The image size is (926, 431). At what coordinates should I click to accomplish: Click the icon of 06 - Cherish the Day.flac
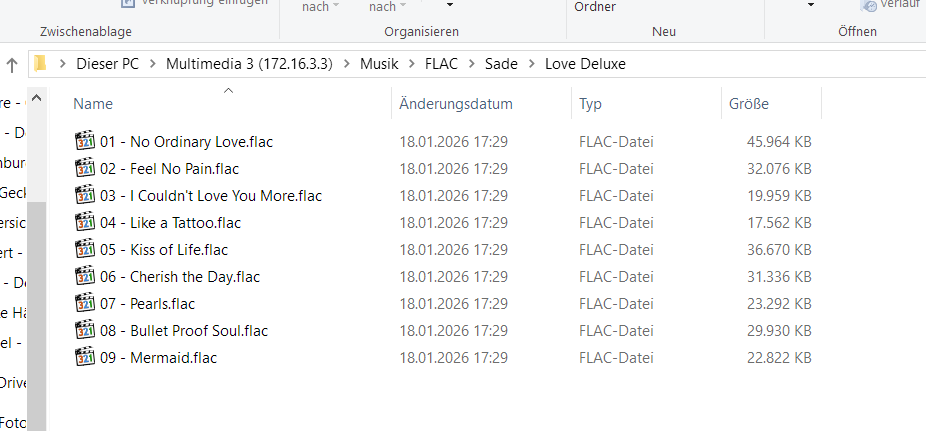click(84, 276)
